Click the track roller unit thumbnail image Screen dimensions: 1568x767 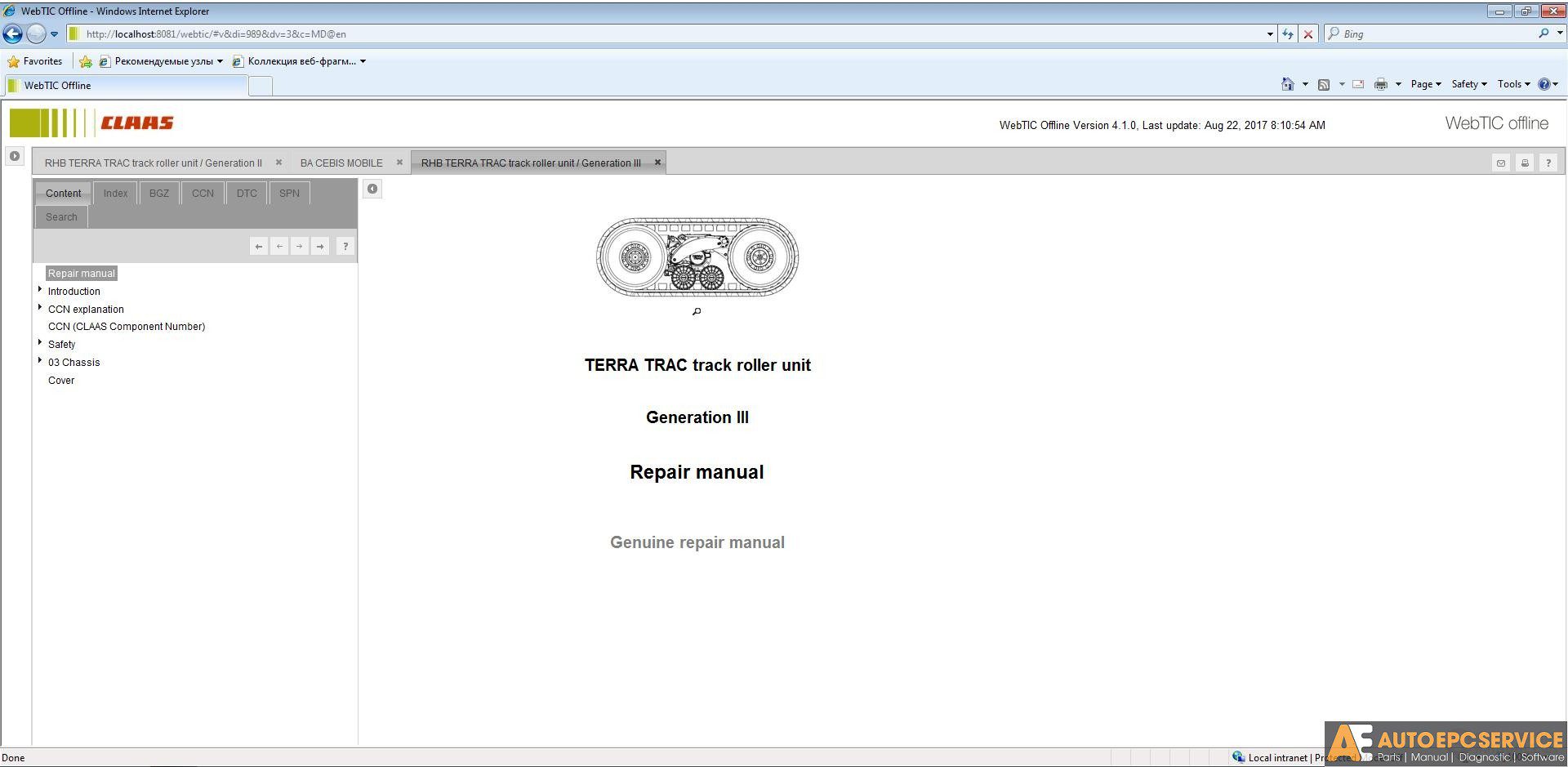tap(697, 257)
